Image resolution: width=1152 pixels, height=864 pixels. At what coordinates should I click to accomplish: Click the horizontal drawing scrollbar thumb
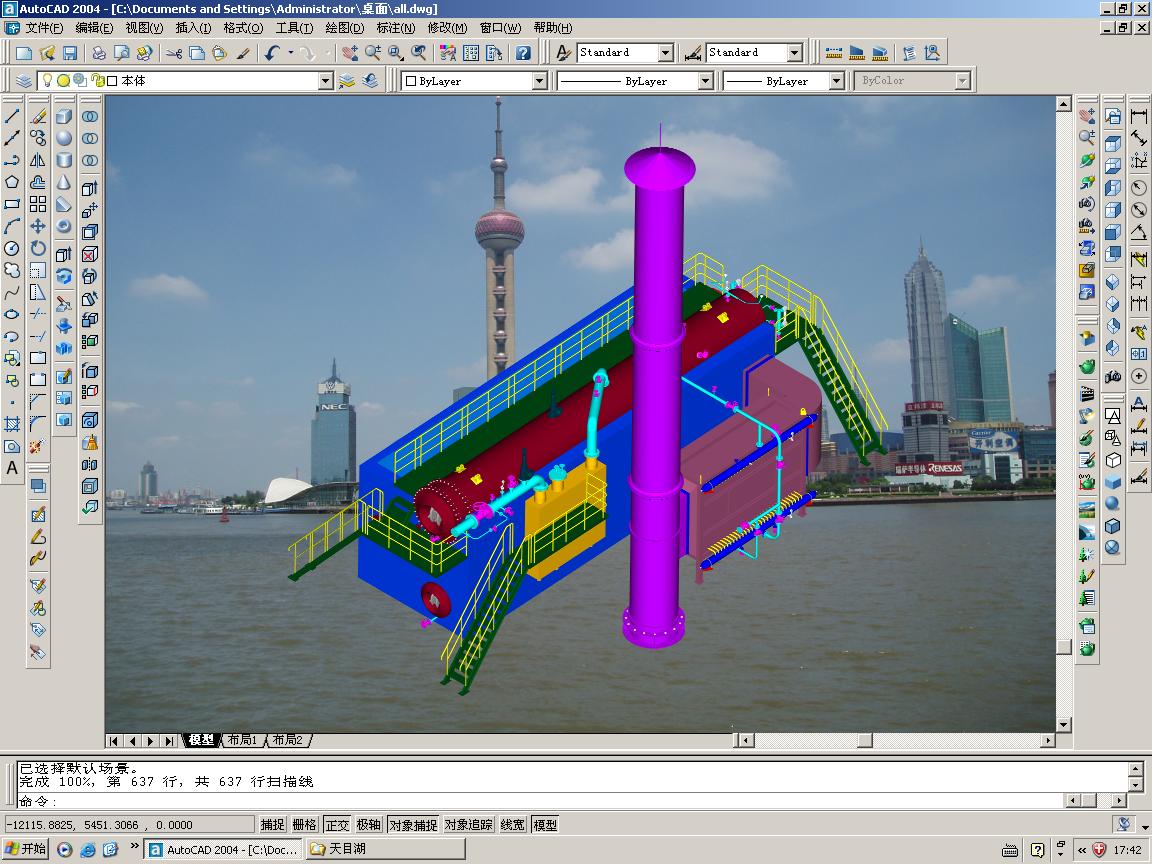click(x=865, y=741)
